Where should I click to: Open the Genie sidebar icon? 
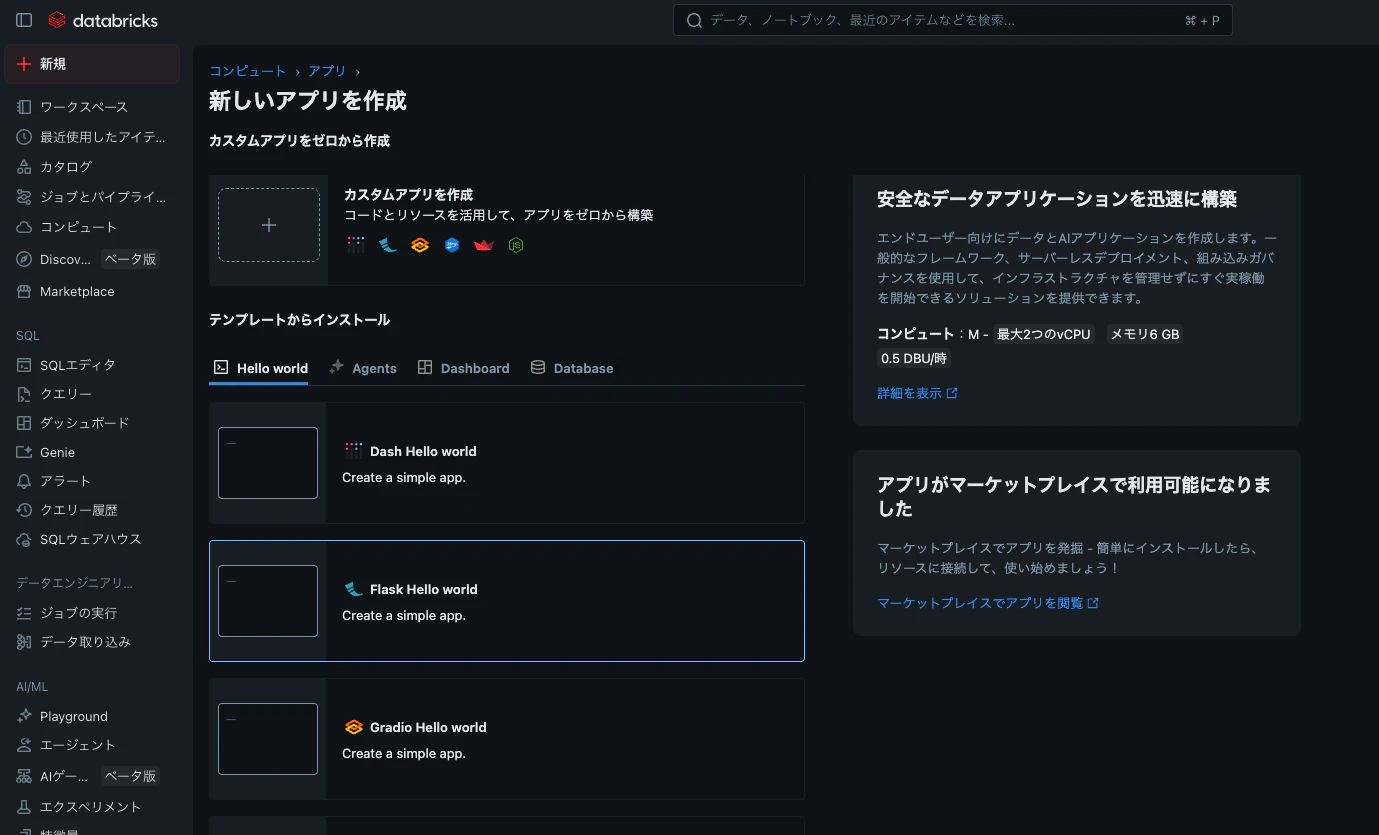[24, 452]
